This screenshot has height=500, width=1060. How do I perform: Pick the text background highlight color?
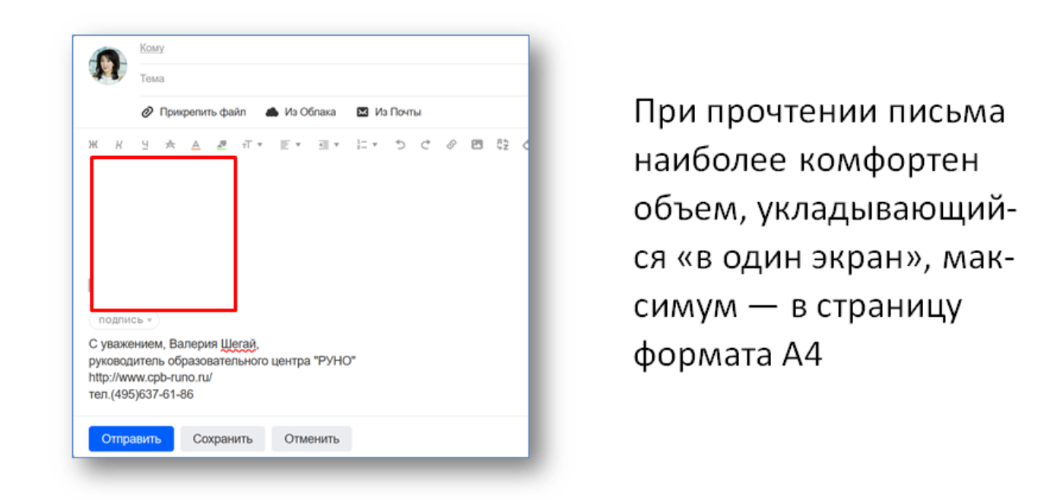[222, 144]
